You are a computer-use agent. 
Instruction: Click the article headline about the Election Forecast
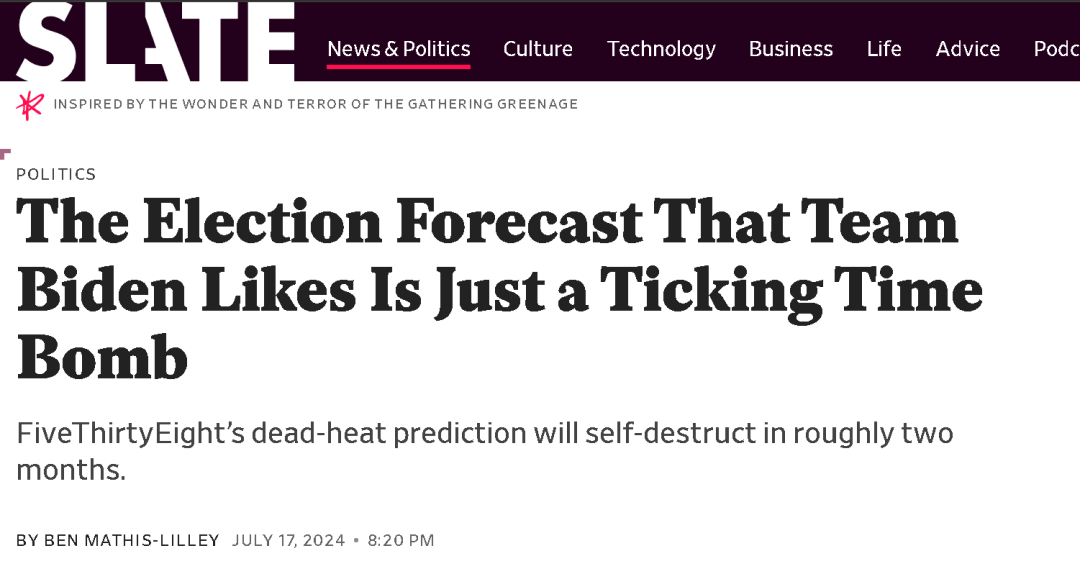499,288
